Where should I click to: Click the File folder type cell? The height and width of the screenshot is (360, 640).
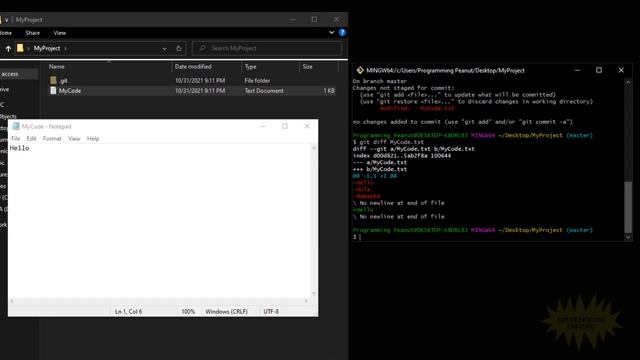[257, 81]
